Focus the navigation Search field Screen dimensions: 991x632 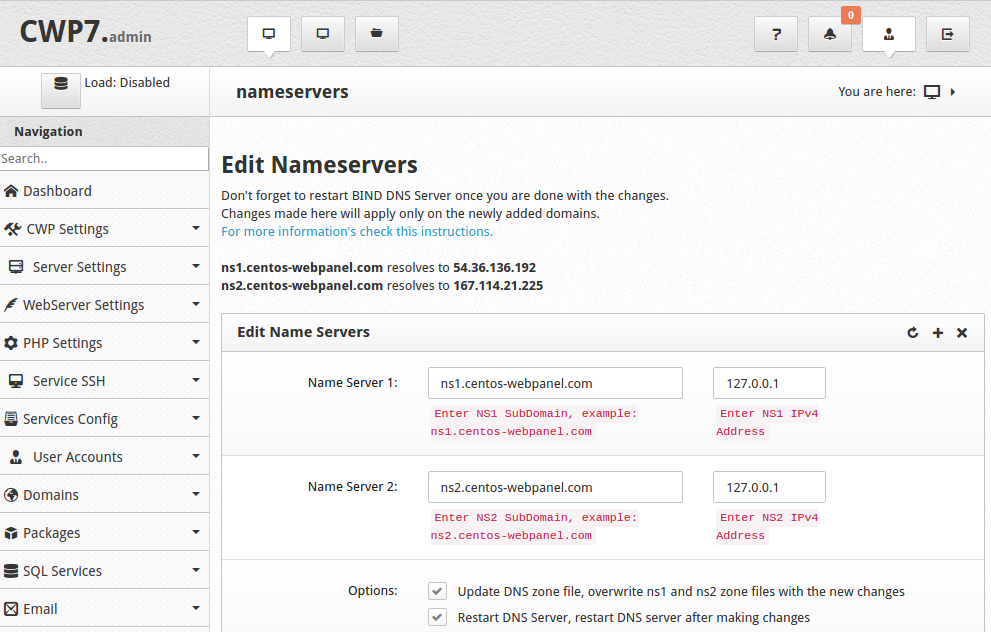click(104, 159)
